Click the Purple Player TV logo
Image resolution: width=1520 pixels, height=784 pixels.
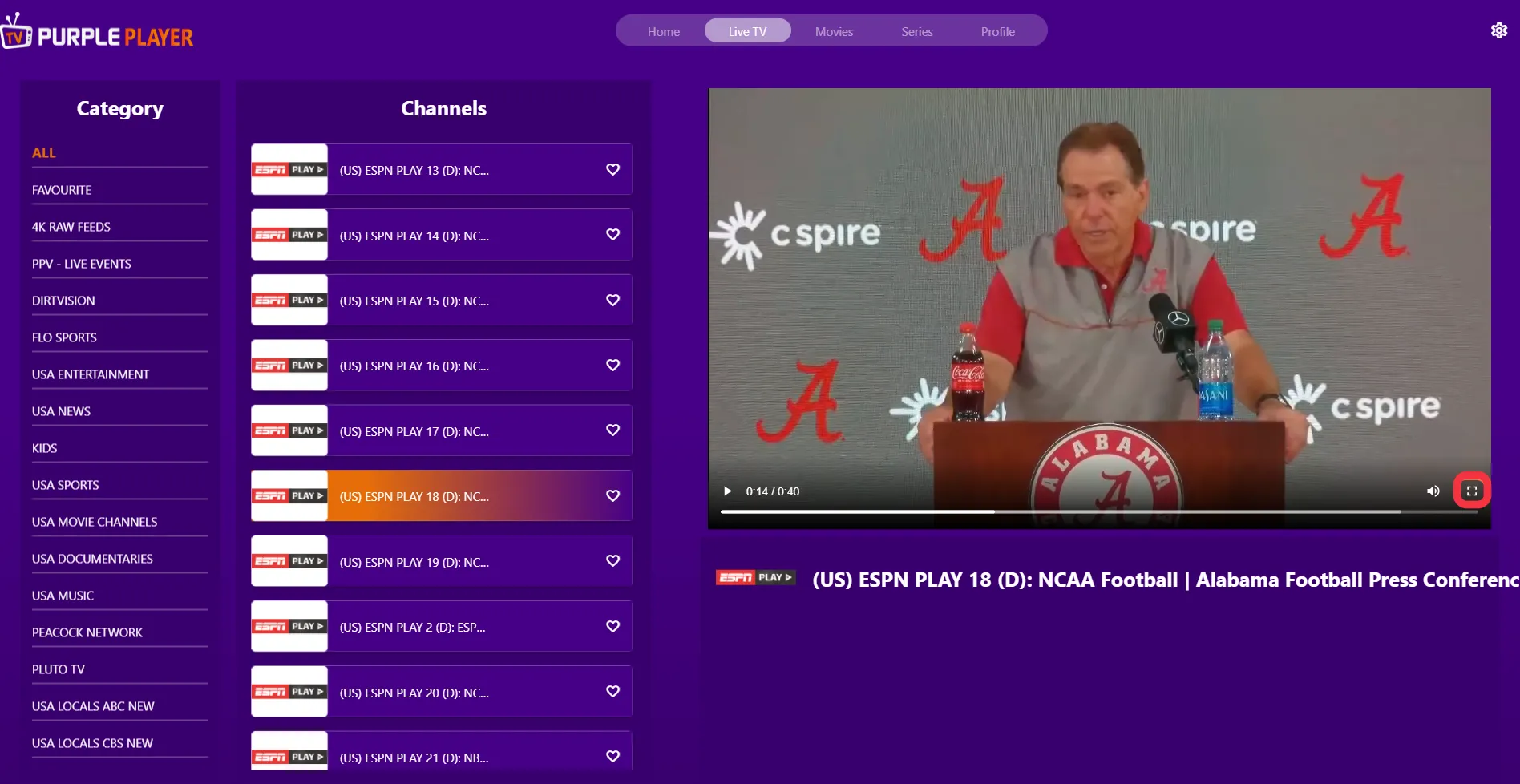tap(97, 32)
